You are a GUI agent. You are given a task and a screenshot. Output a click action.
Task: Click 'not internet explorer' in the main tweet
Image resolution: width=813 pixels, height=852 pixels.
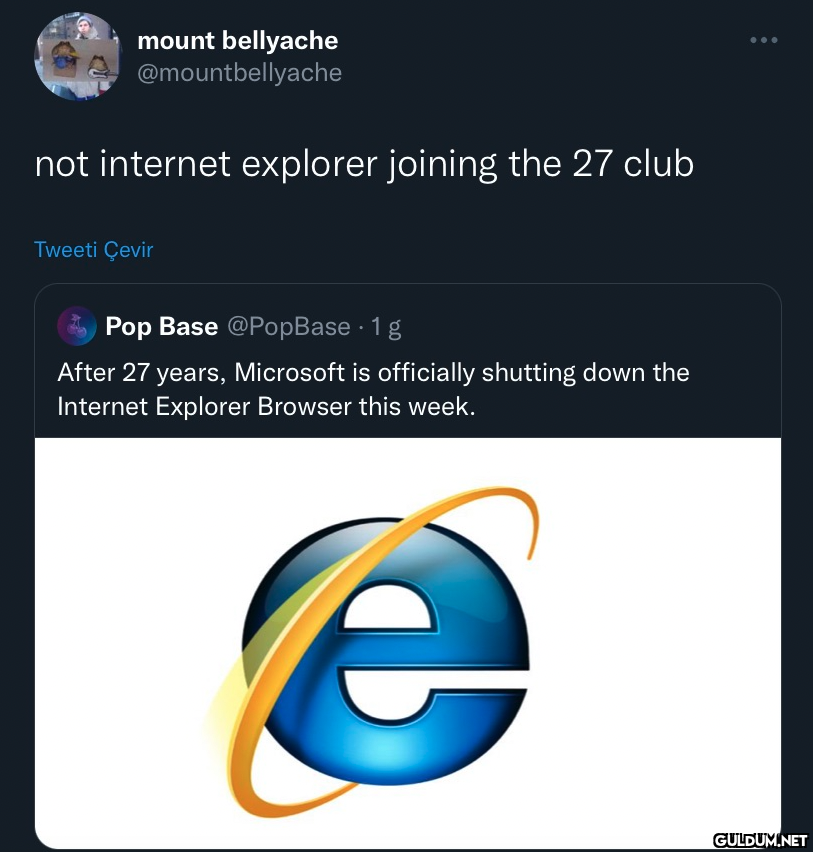click(x=200, y=163)
